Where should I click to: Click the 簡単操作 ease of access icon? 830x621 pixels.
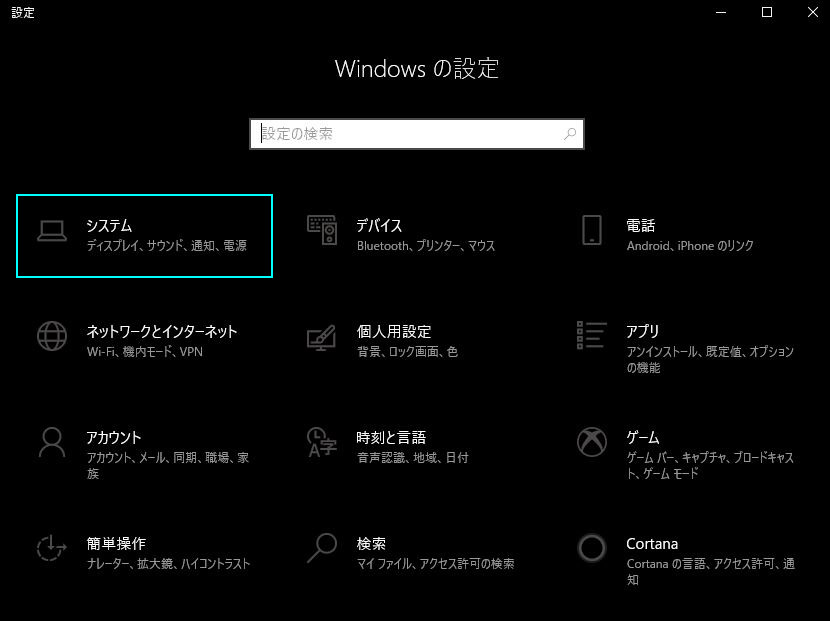point(52,548)
